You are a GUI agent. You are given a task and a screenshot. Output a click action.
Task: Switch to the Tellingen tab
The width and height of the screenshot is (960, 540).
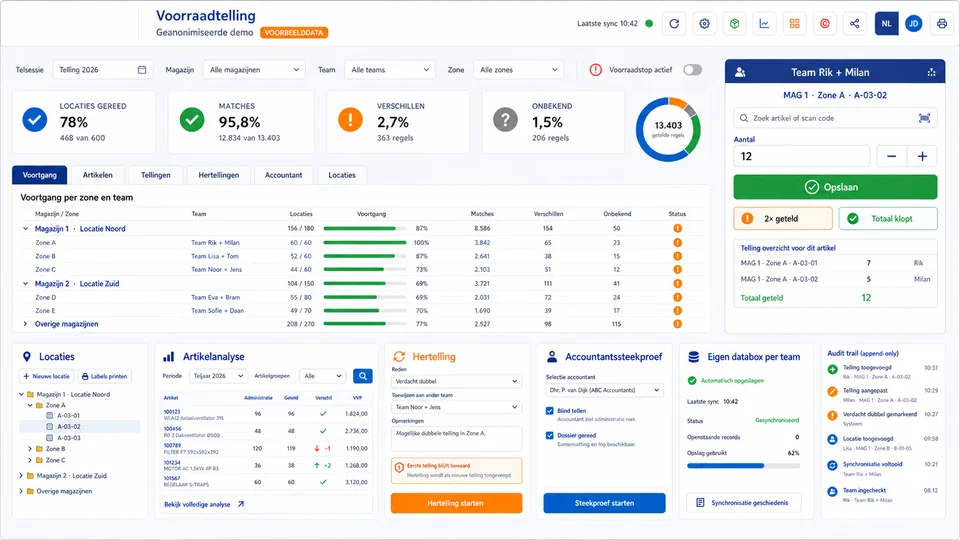[x=156, y=175]
